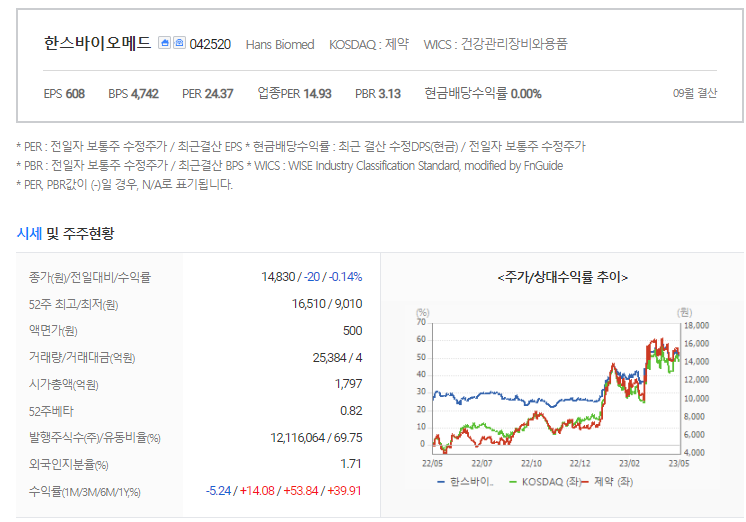746x522 pixels.
Task: Click the 한스바이오메드 company name
Action: 98,43
